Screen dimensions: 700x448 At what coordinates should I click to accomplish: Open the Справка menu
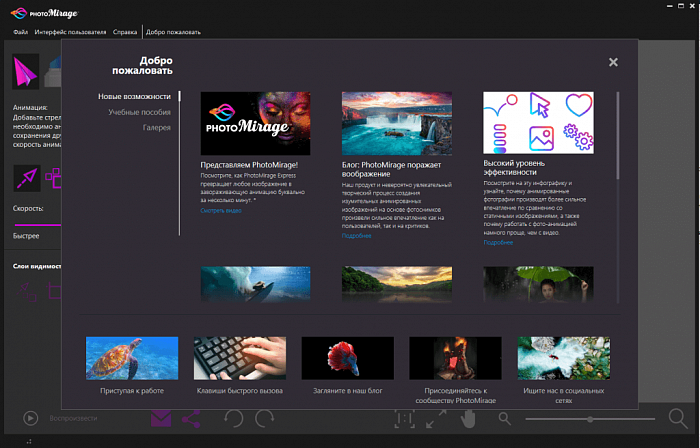[x=125, y=32]
